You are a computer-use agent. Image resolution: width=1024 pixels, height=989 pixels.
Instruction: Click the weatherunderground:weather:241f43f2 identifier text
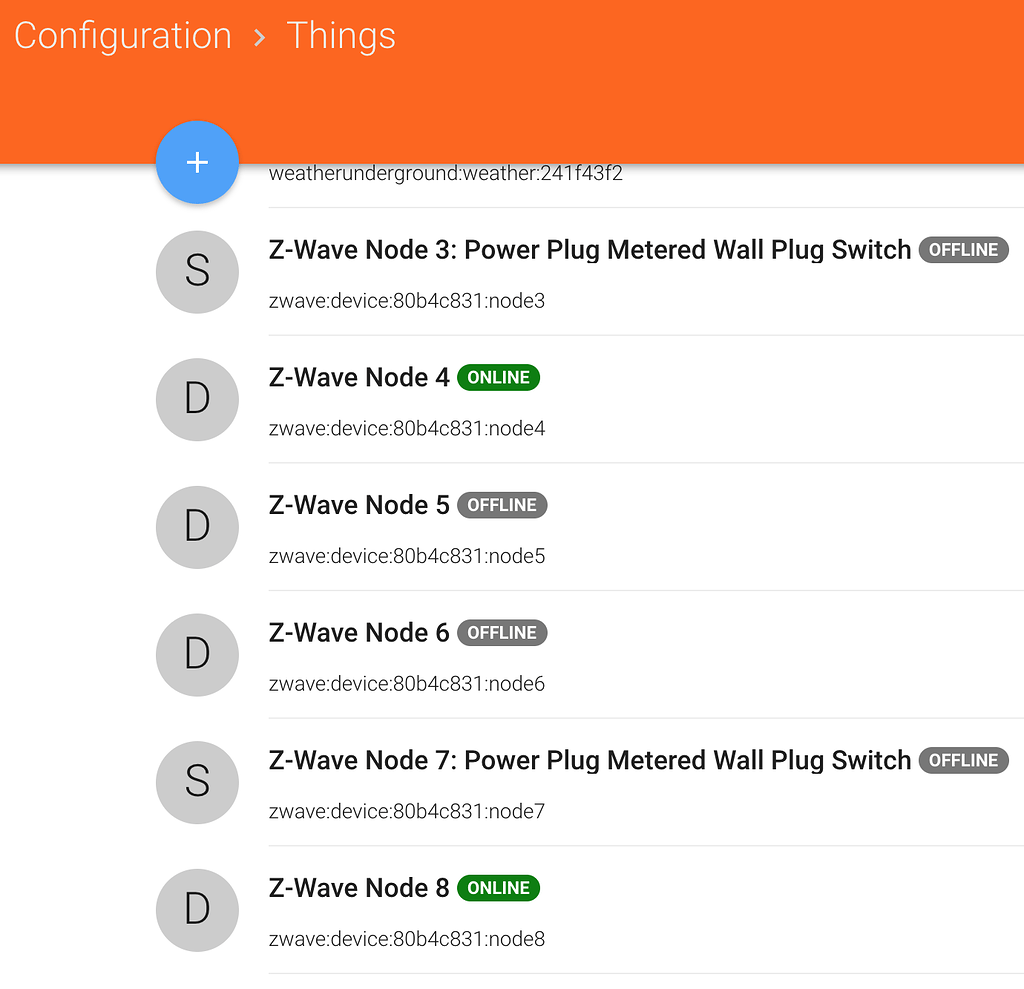click(x=445, y=173)
